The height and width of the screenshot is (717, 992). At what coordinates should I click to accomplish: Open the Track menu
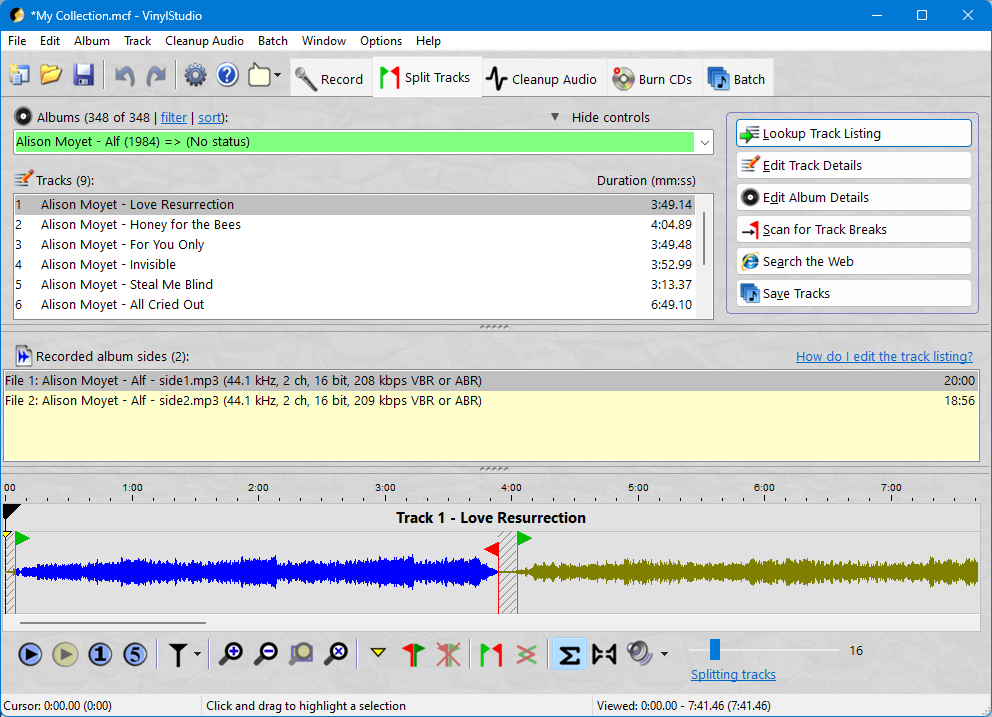click(x=137, y=41)
